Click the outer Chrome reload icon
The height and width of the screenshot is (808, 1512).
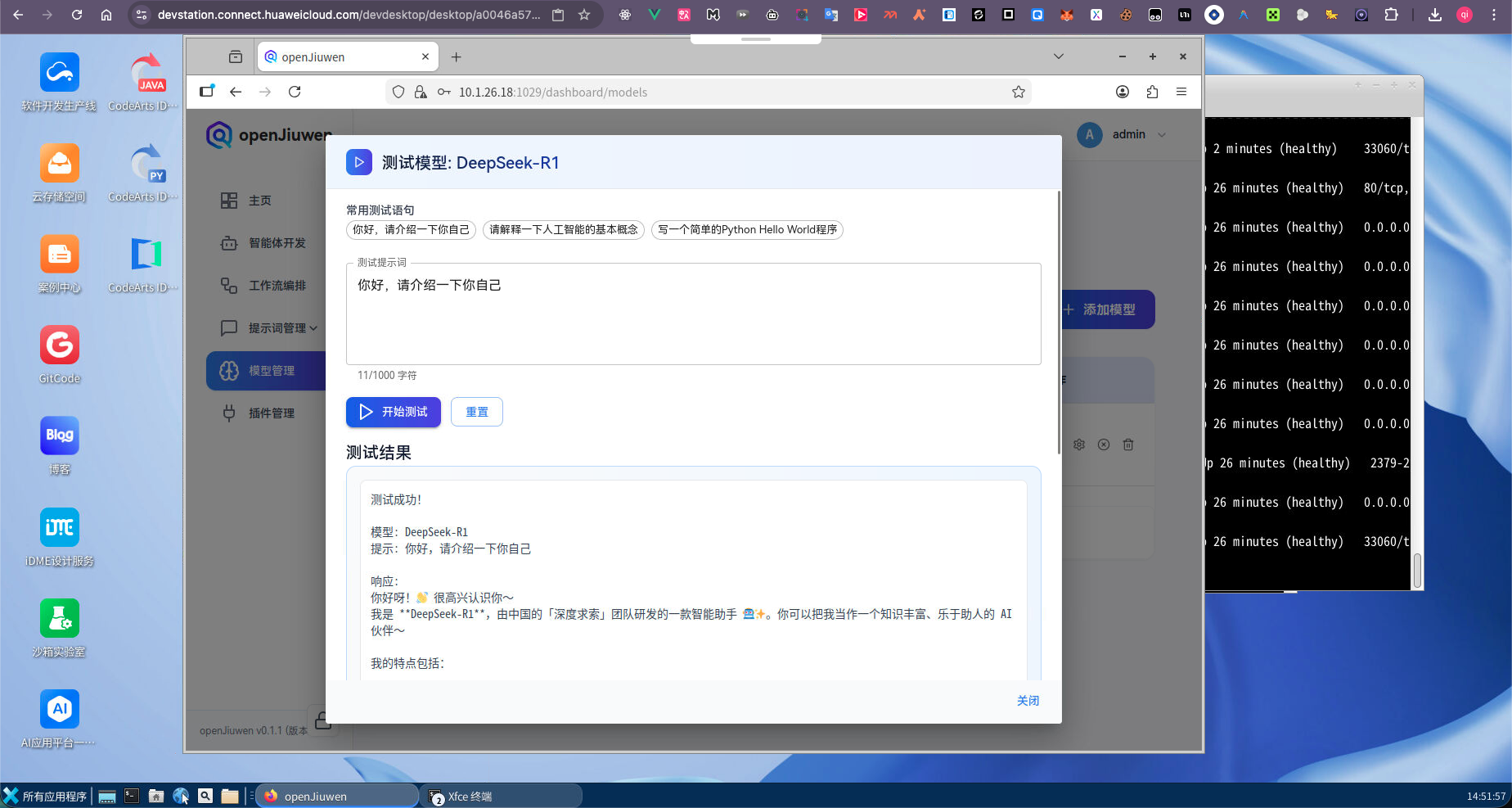[x=77, y=15]
